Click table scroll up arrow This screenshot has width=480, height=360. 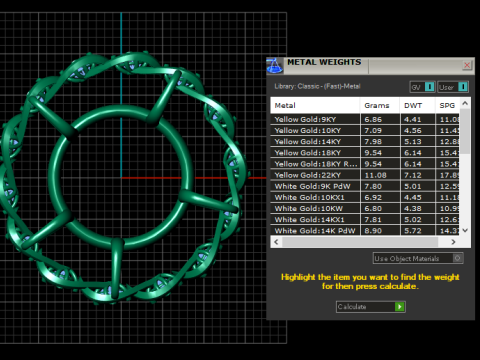465,103
